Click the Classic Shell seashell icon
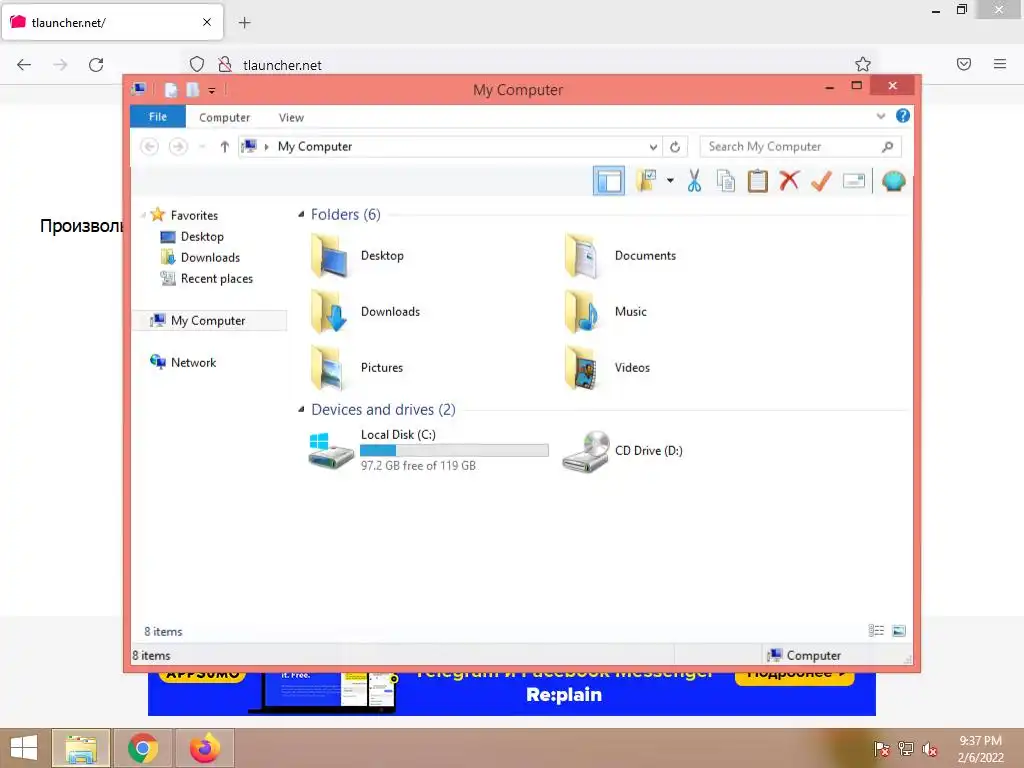 click(x=893, y=181)
